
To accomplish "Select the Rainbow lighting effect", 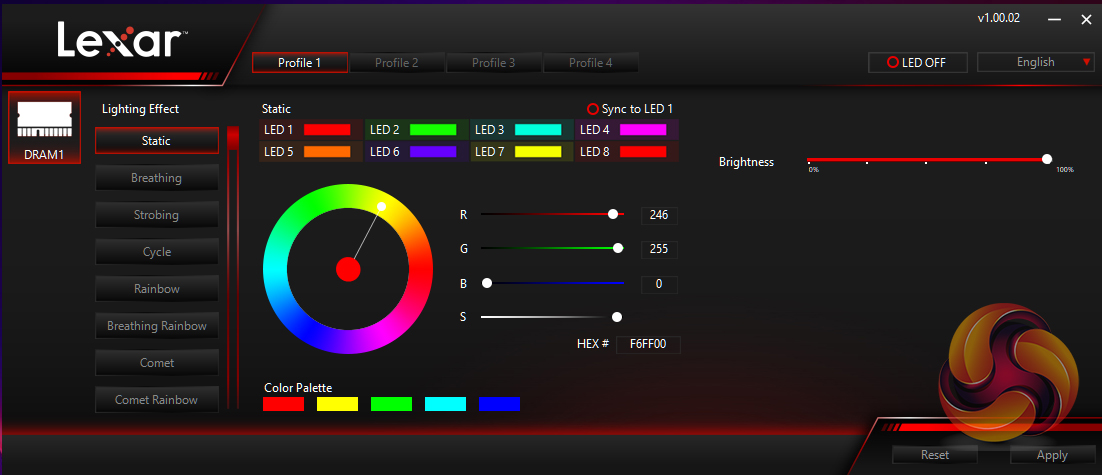I will (x=157, y=289).
